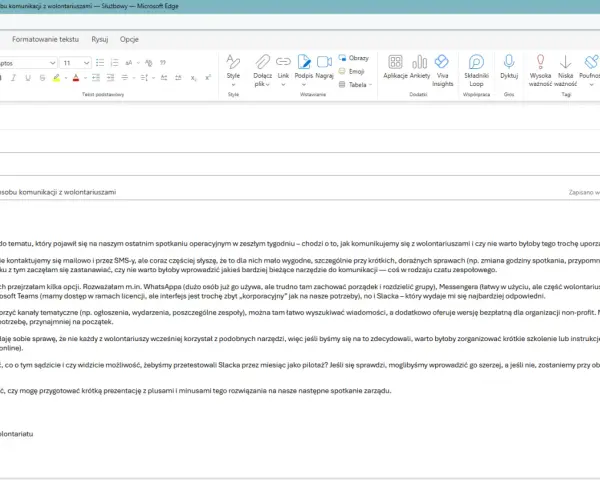
Task: Decrease the paragraph indent
Action: 96,78
